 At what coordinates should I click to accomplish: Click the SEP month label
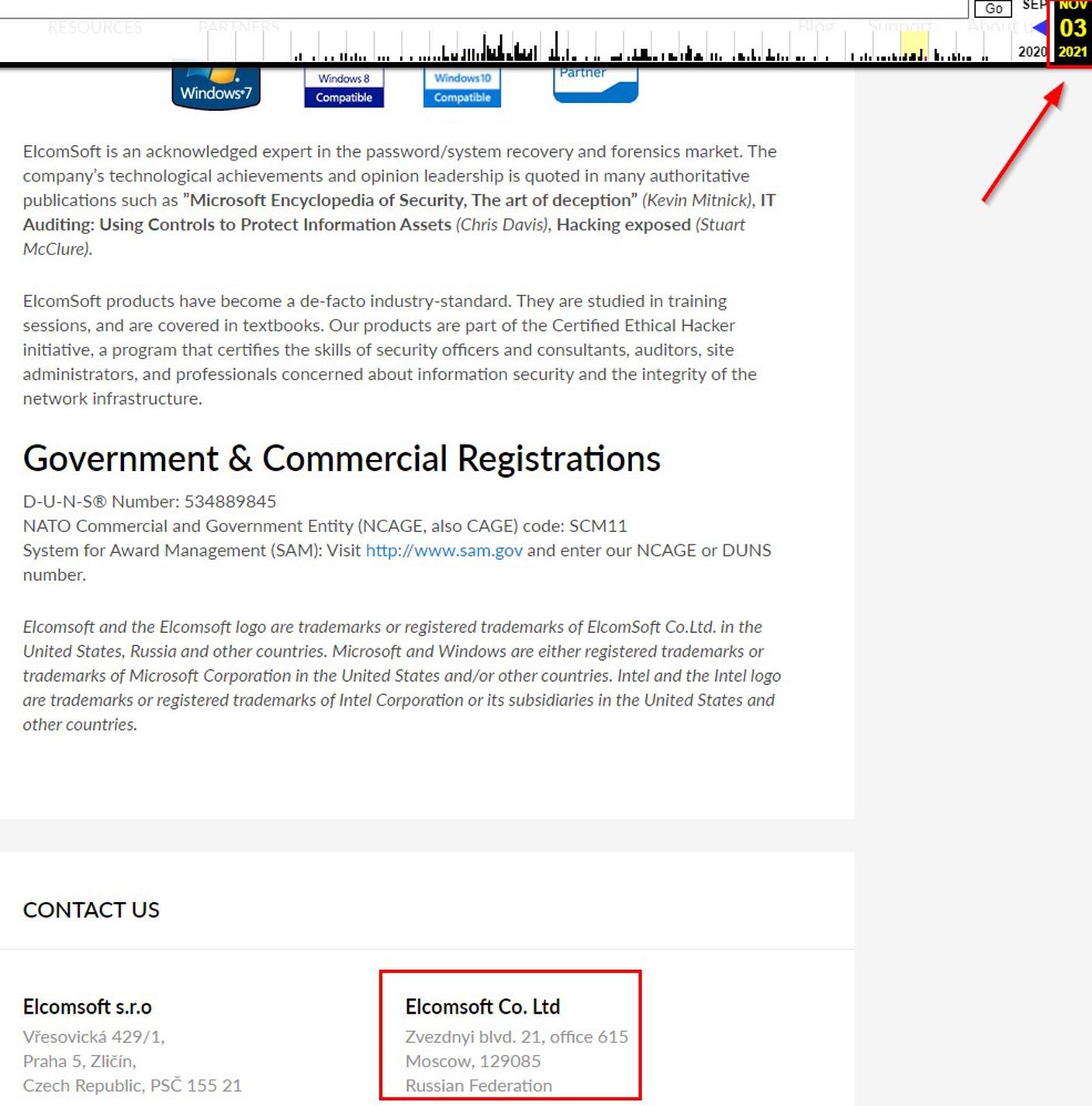[x=1035, y=5]
